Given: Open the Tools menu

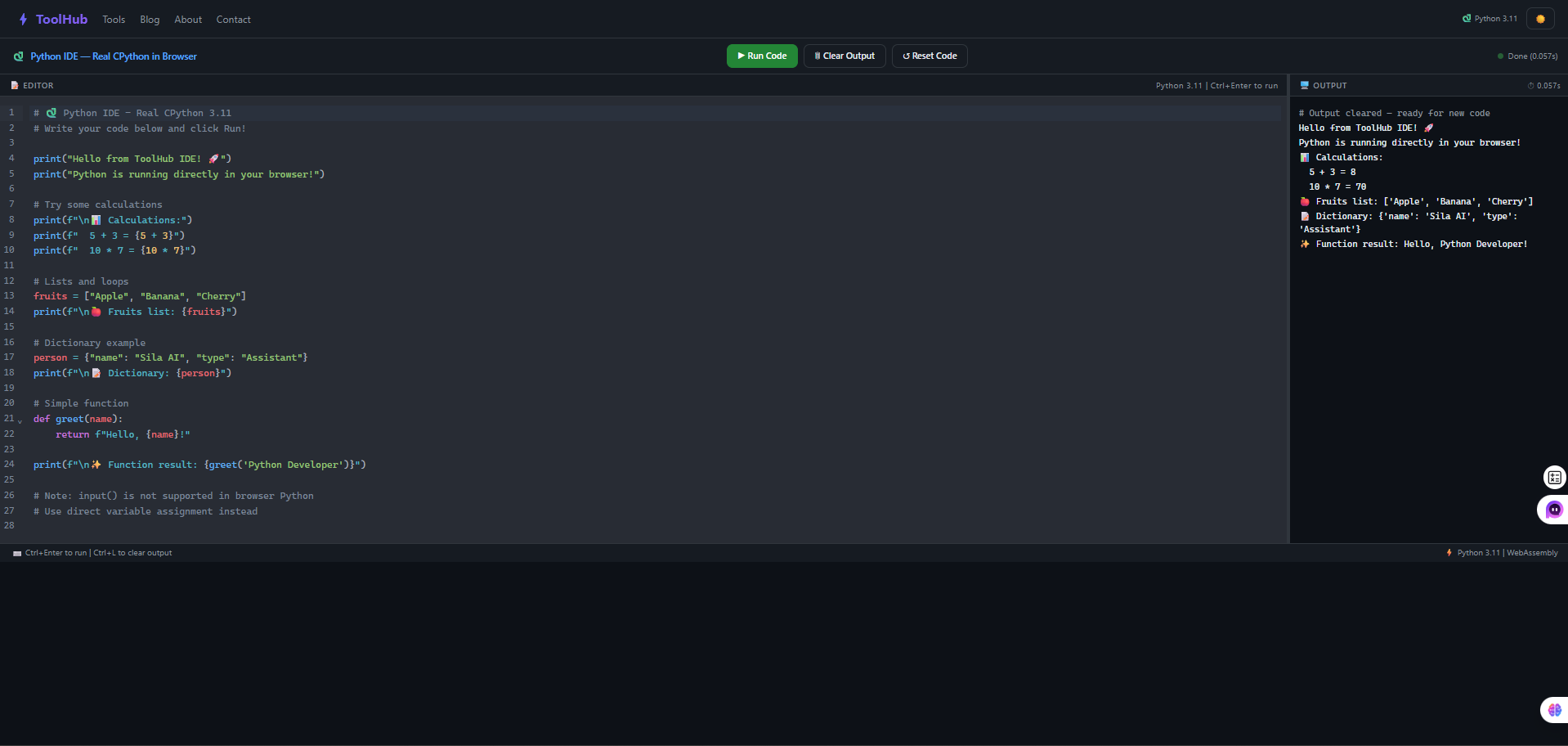Looking at the screenshot, I should pyautogui.click(x=114, y=20).
